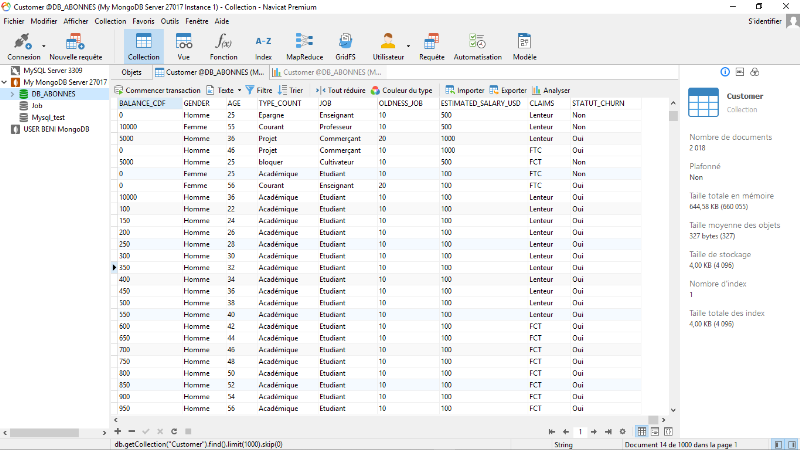Click the GridFS toolbar icon
The height and width of the screenshot is (450, 800).
click(345, 46)
